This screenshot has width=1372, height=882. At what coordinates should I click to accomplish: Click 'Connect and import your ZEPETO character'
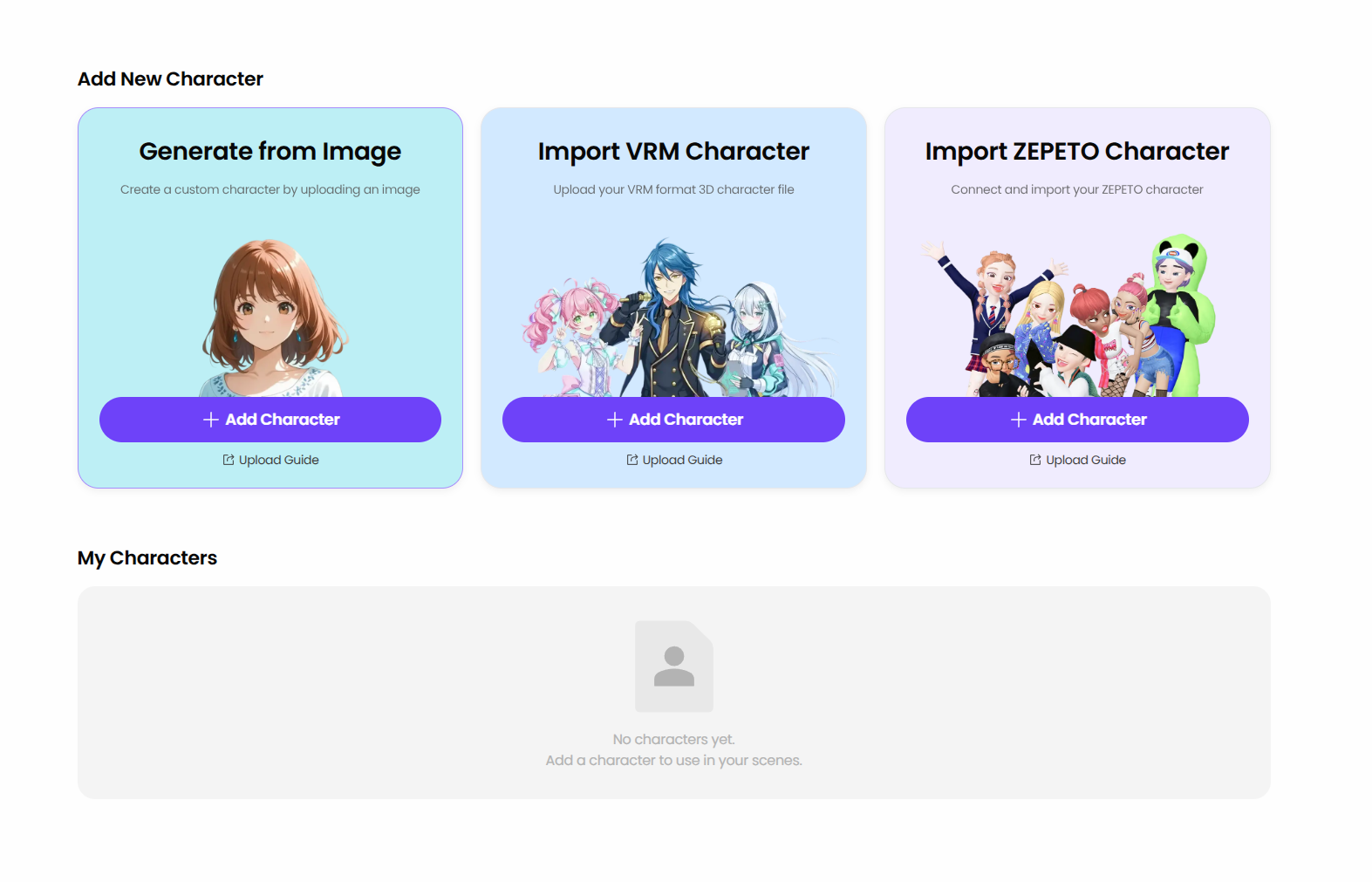(1077, 189)
